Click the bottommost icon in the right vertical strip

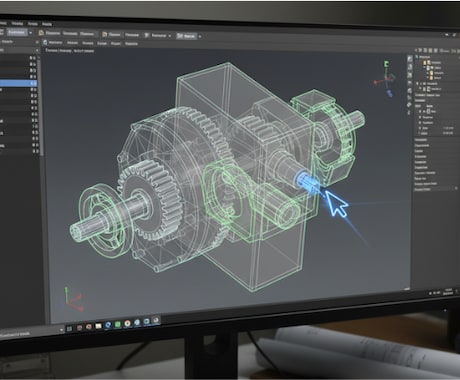pyautogui.click(x=409, y=113)
